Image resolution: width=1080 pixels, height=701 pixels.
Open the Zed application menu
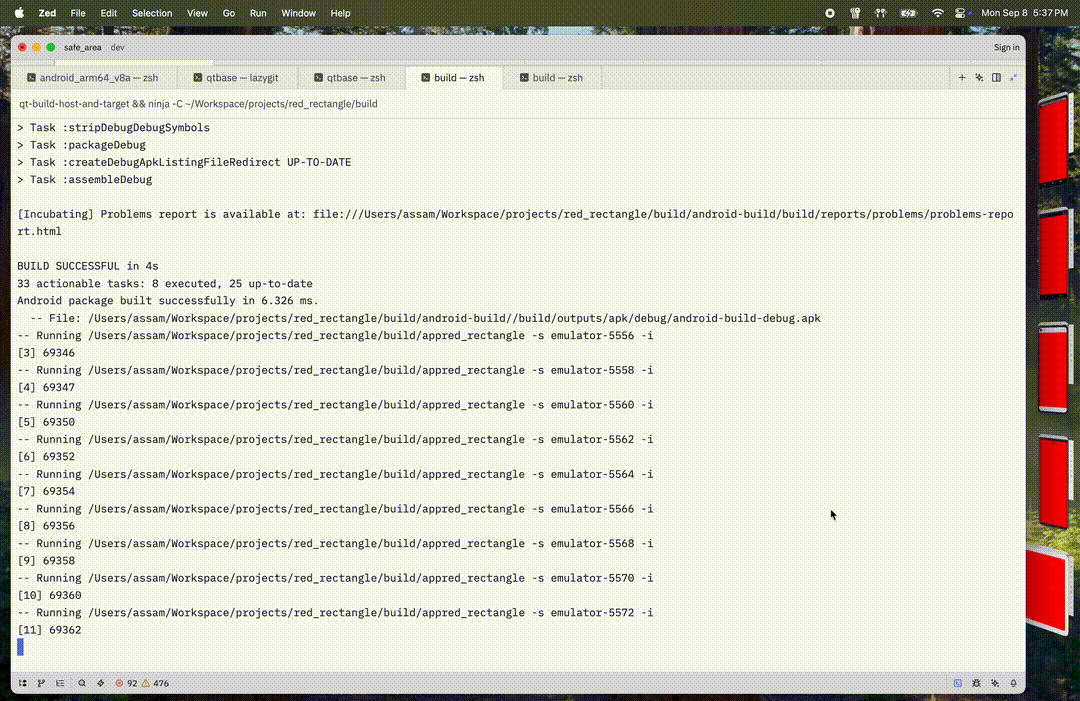tap(48, 13)
